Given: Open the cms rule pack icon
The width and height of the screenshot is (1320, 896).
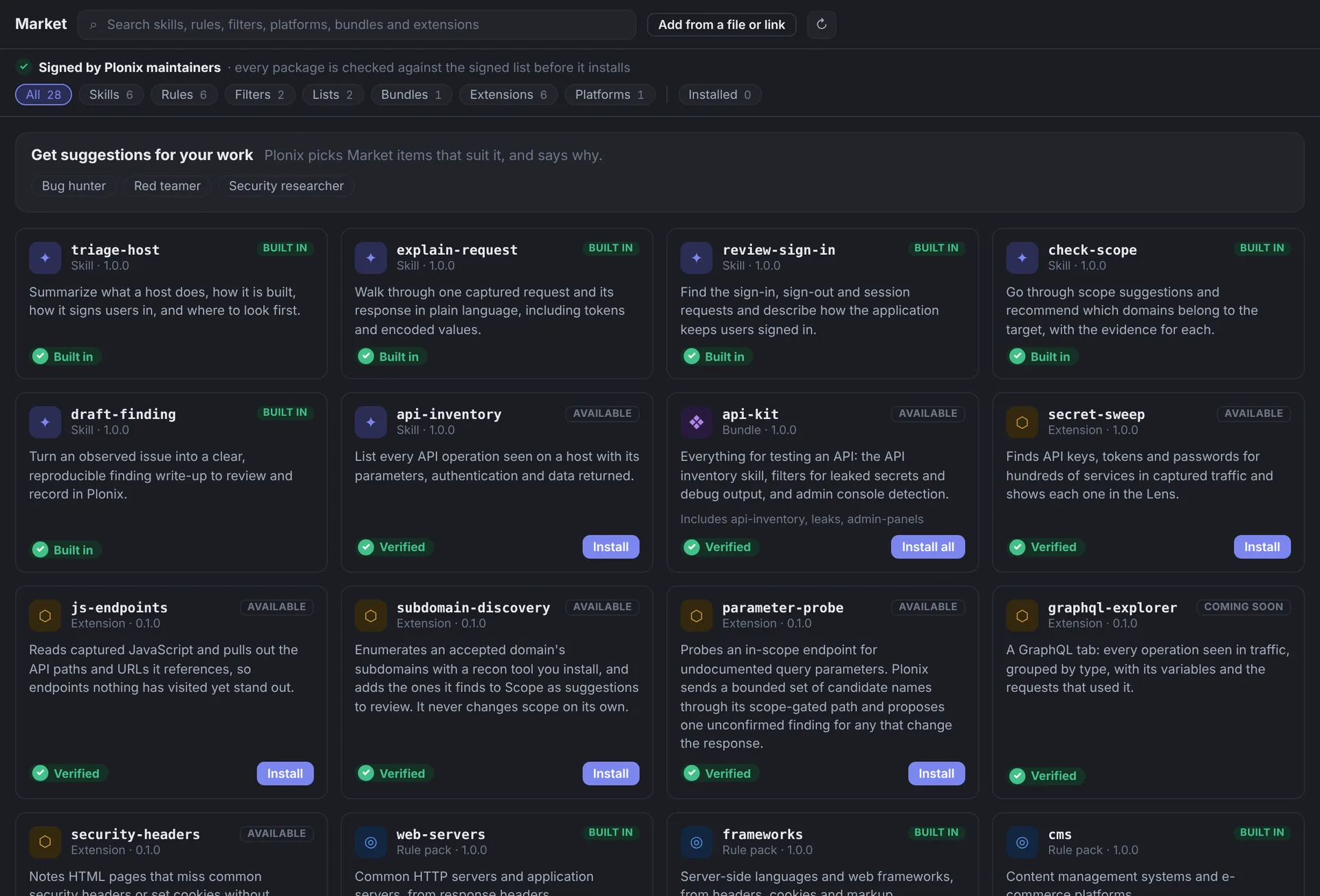Looking at the screenshot, I should [1022, 842].
